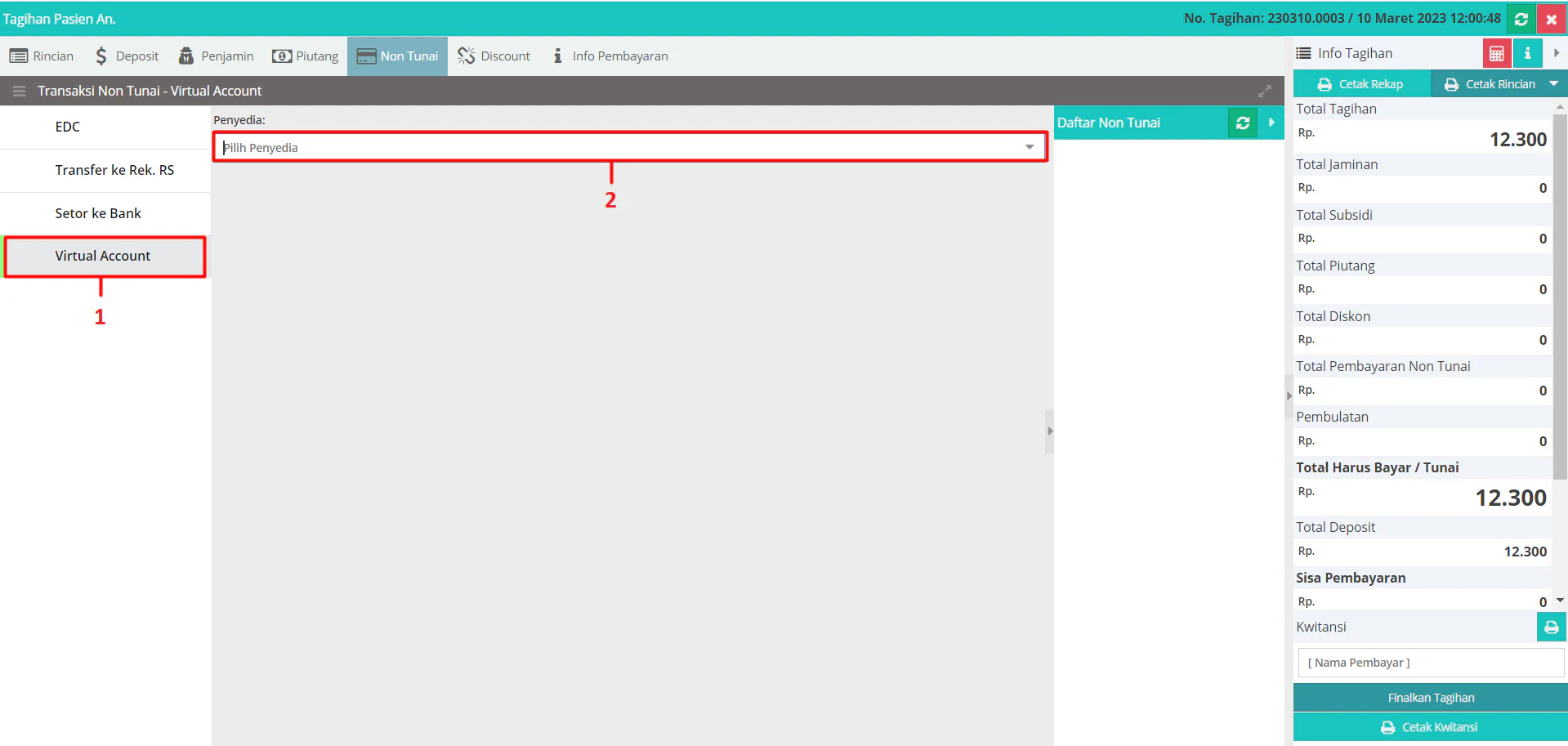1568x746 pixels.
Task: Close the Tagihan Pasien window
Action: [1551, 19]
